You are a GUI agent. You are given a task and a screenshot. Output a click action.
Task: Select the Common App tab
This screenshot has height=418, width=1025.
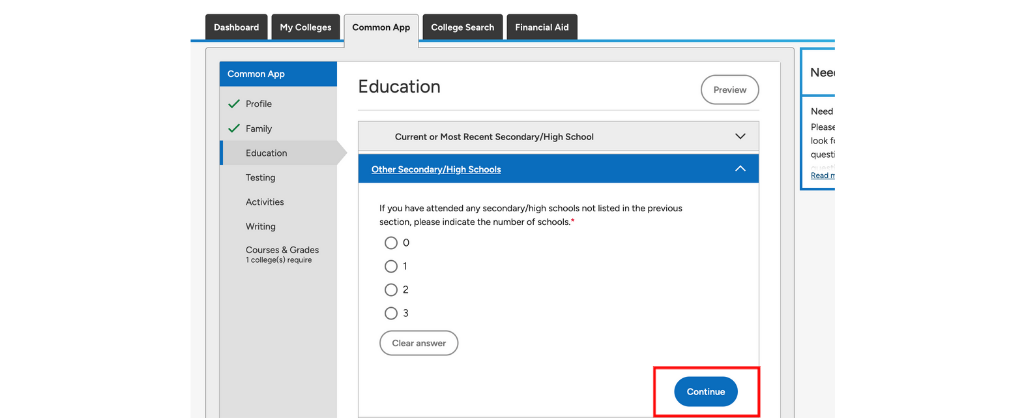[x=381, y=29]
